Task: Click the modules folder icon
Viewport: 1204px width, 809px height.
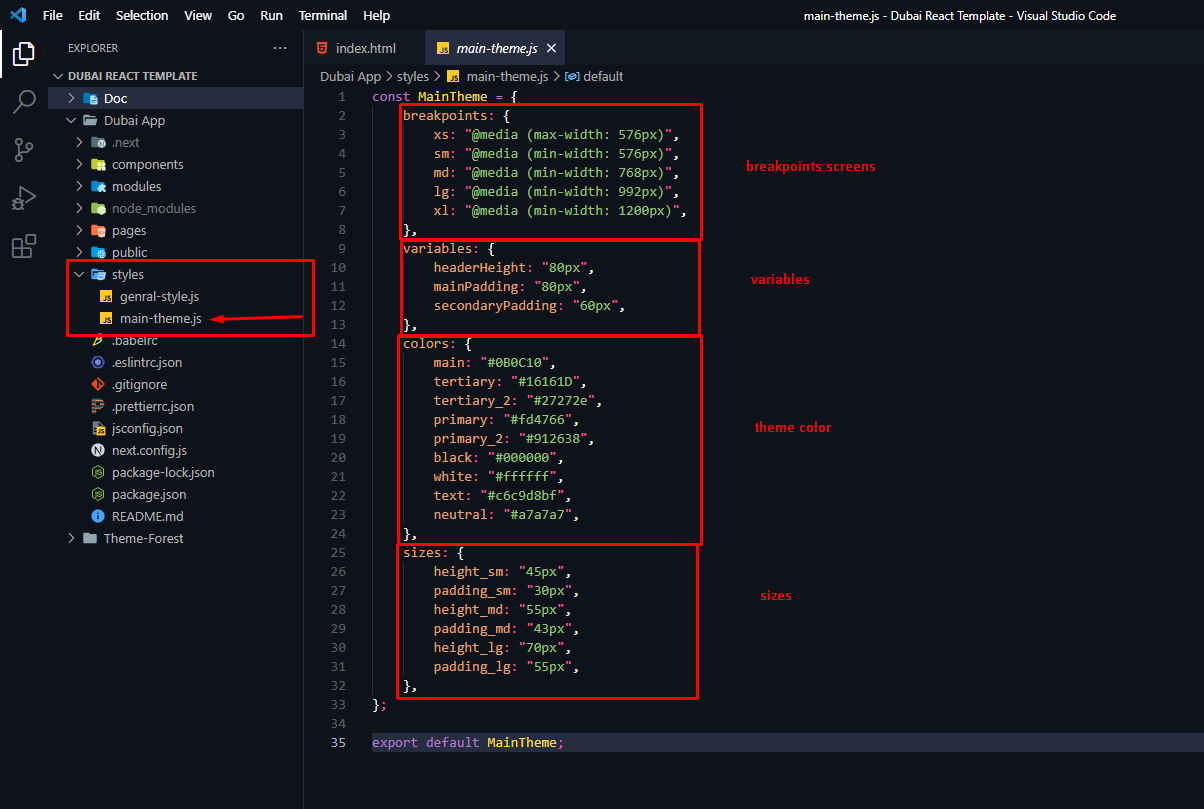Action: coord(98,186)
